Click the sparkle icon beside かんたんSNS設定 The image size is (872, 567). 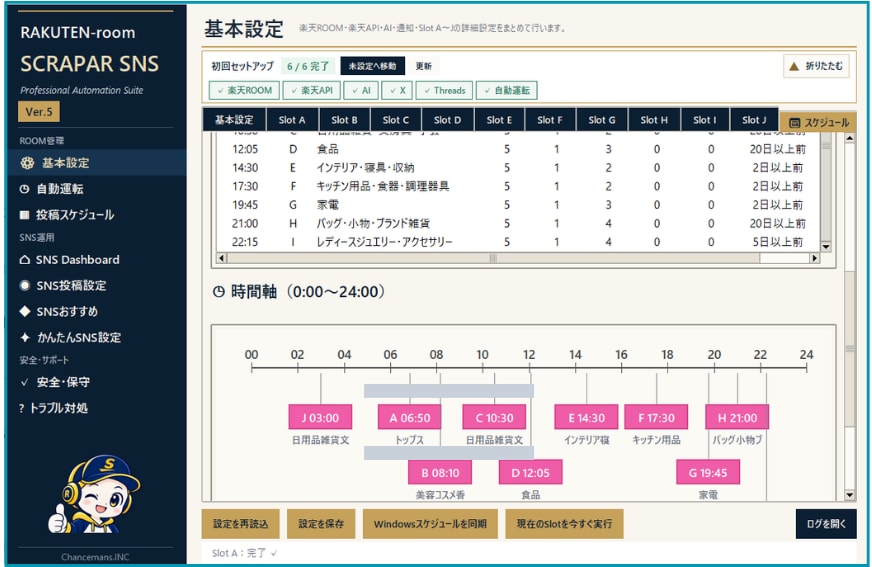[x=25, y=337]
